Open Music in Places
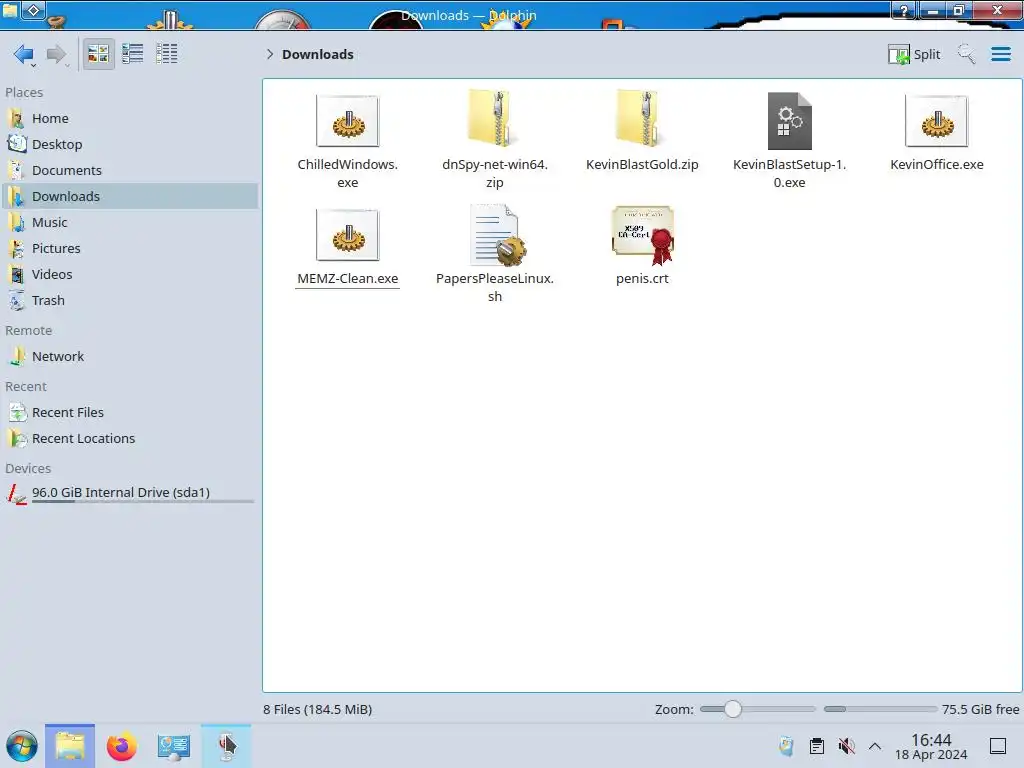The width and height of the screenshot is (1024, 768). [129, 223]
